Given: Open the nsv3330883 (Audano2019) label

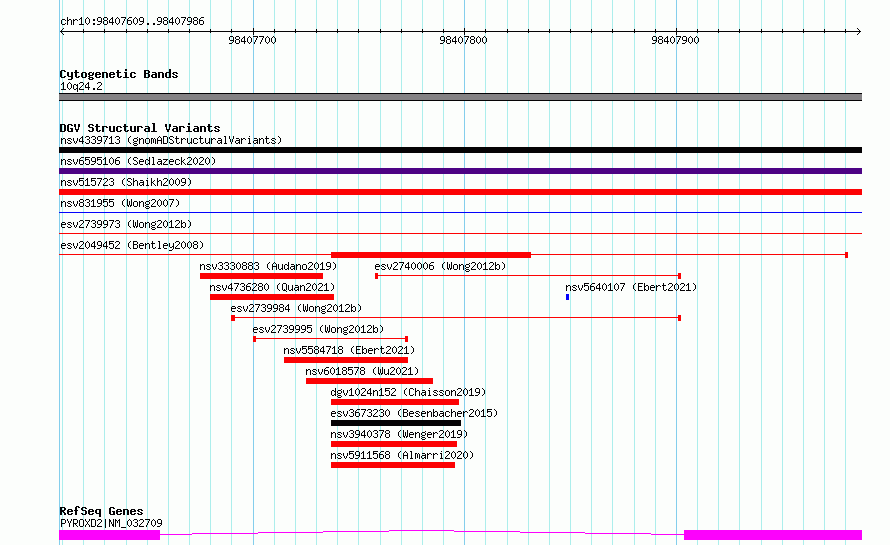Looking at the screenshot, I should click(268, 266).
